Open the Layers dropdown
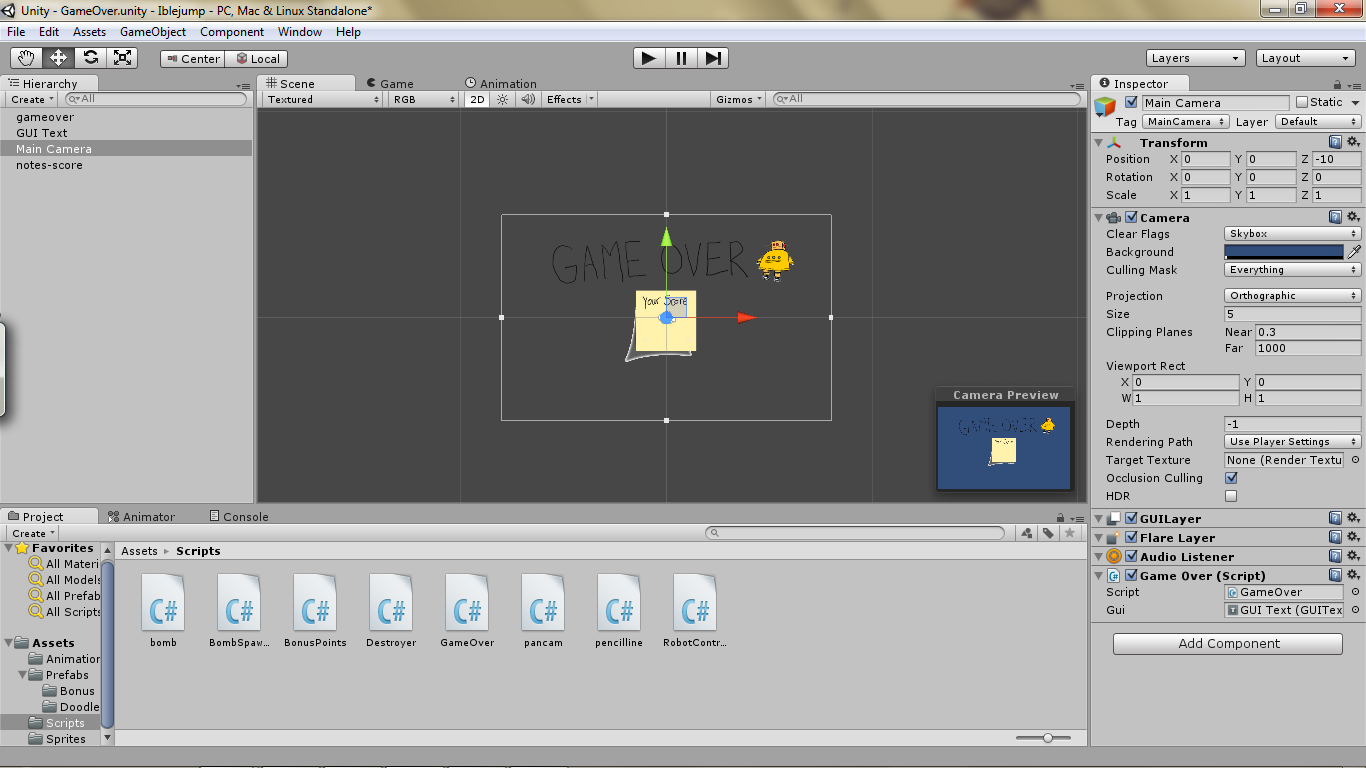1366x768 pixels. tap(1196, 58)
